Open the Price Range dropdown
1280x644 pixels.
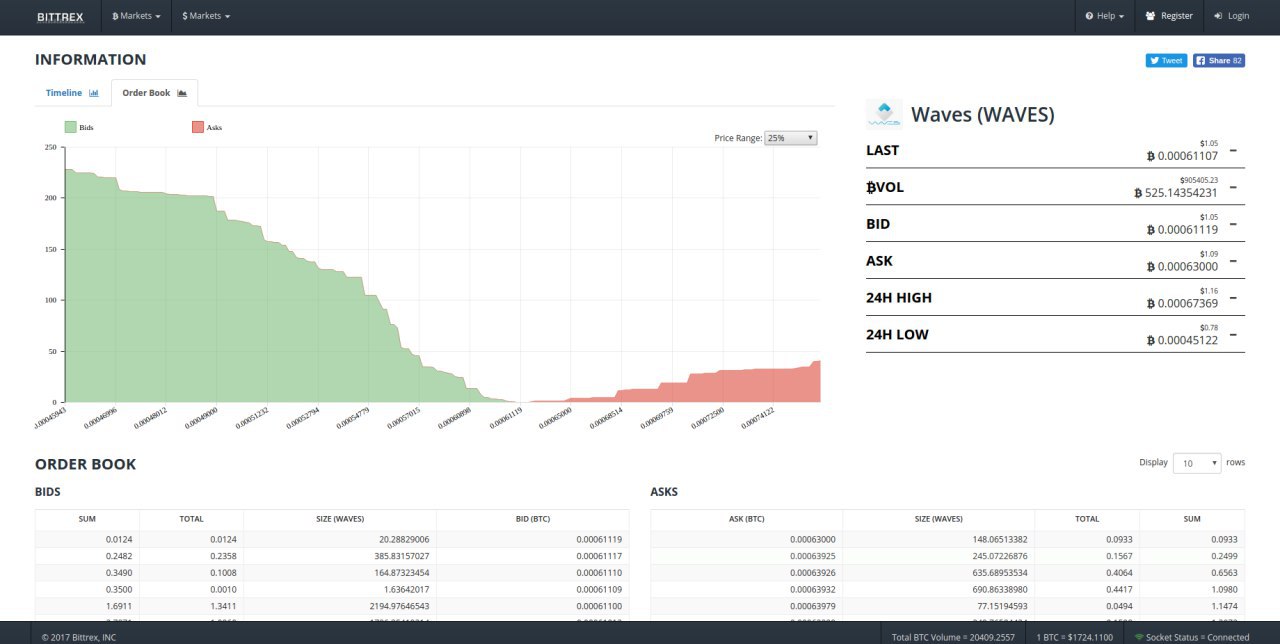click(x=790, y=138)
